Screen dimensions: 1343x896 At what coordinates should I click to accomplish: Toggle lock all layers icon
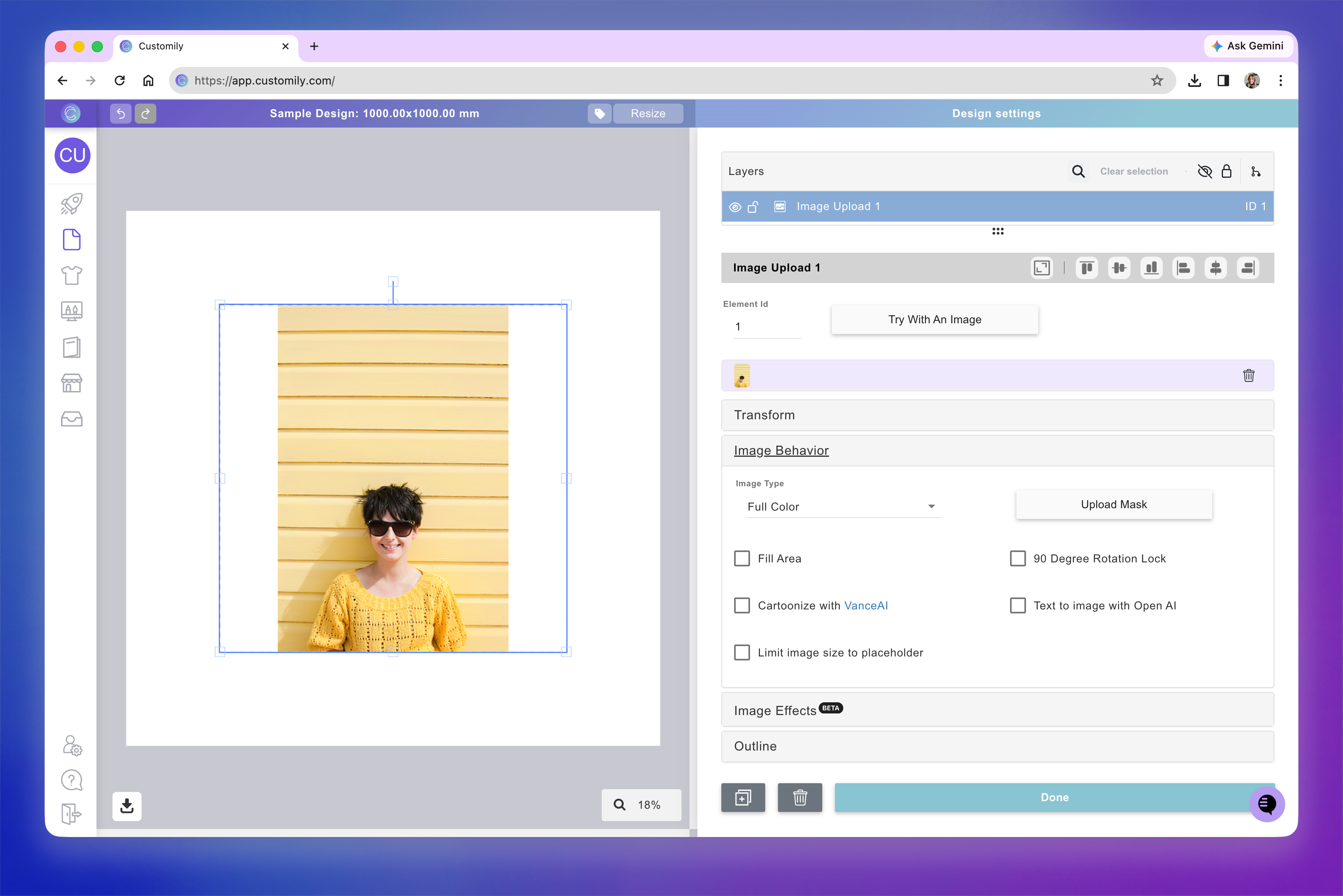tap(1227, 171)
